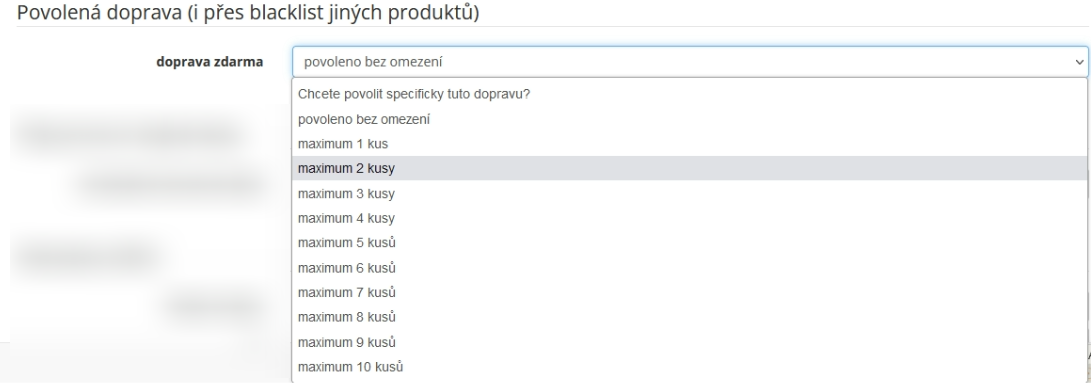Click the dropdown chevron arrow of doprava zdarma

pos(1079,62)
